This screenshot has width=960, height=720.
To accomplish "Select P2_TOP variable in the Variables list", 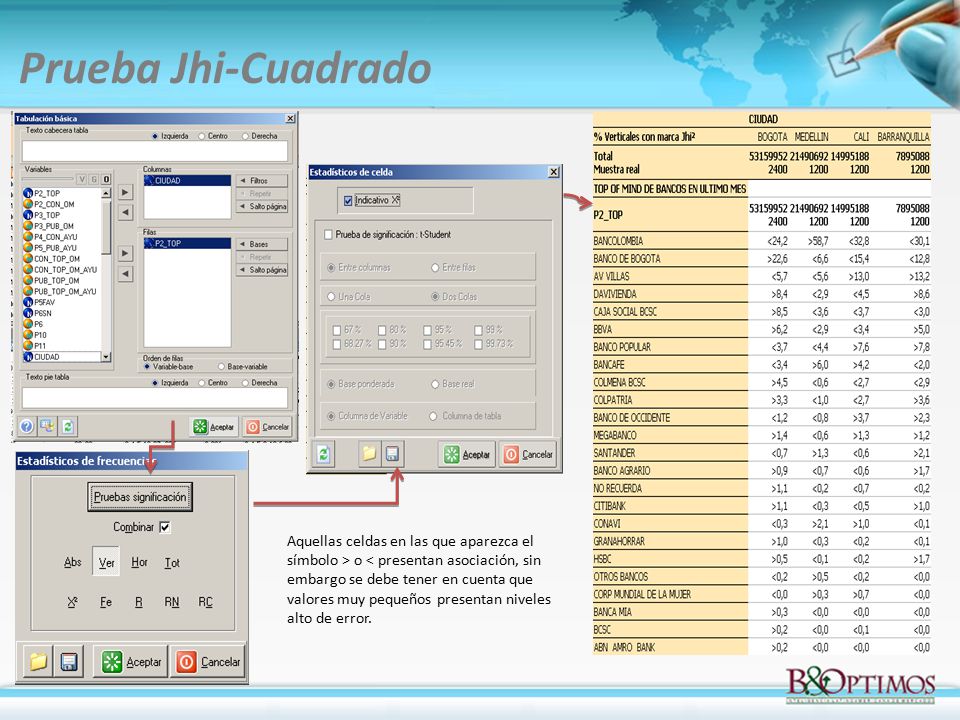I will click(47, 193).
